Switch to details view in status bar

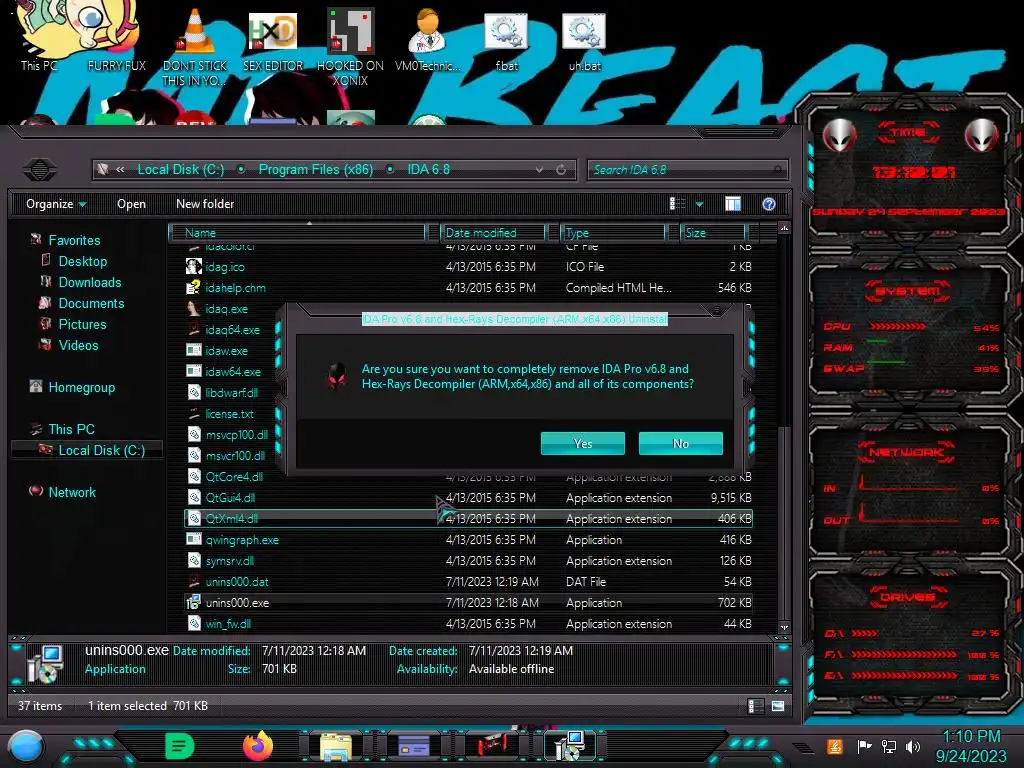pos(755,705)
